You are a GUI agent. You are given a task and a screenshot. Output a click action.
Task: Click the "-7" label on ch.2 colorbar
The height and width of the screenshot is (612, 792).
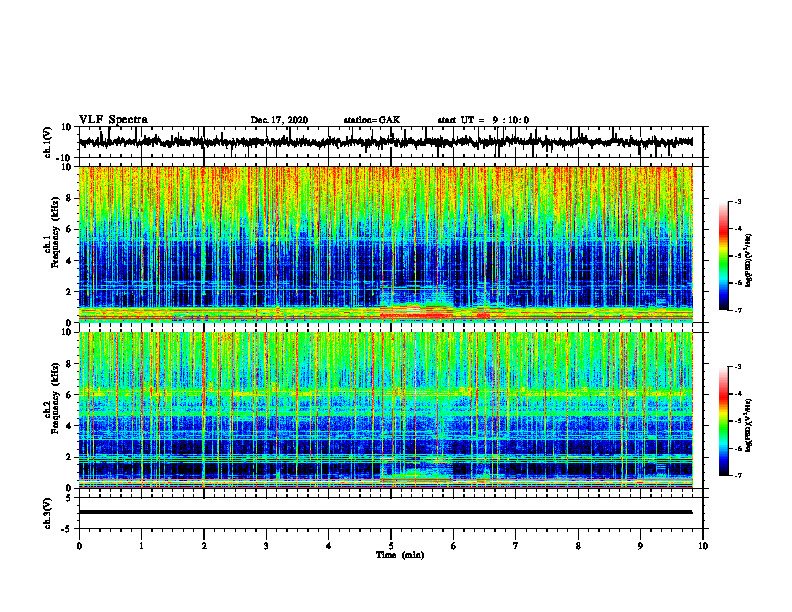click(737, 475)
